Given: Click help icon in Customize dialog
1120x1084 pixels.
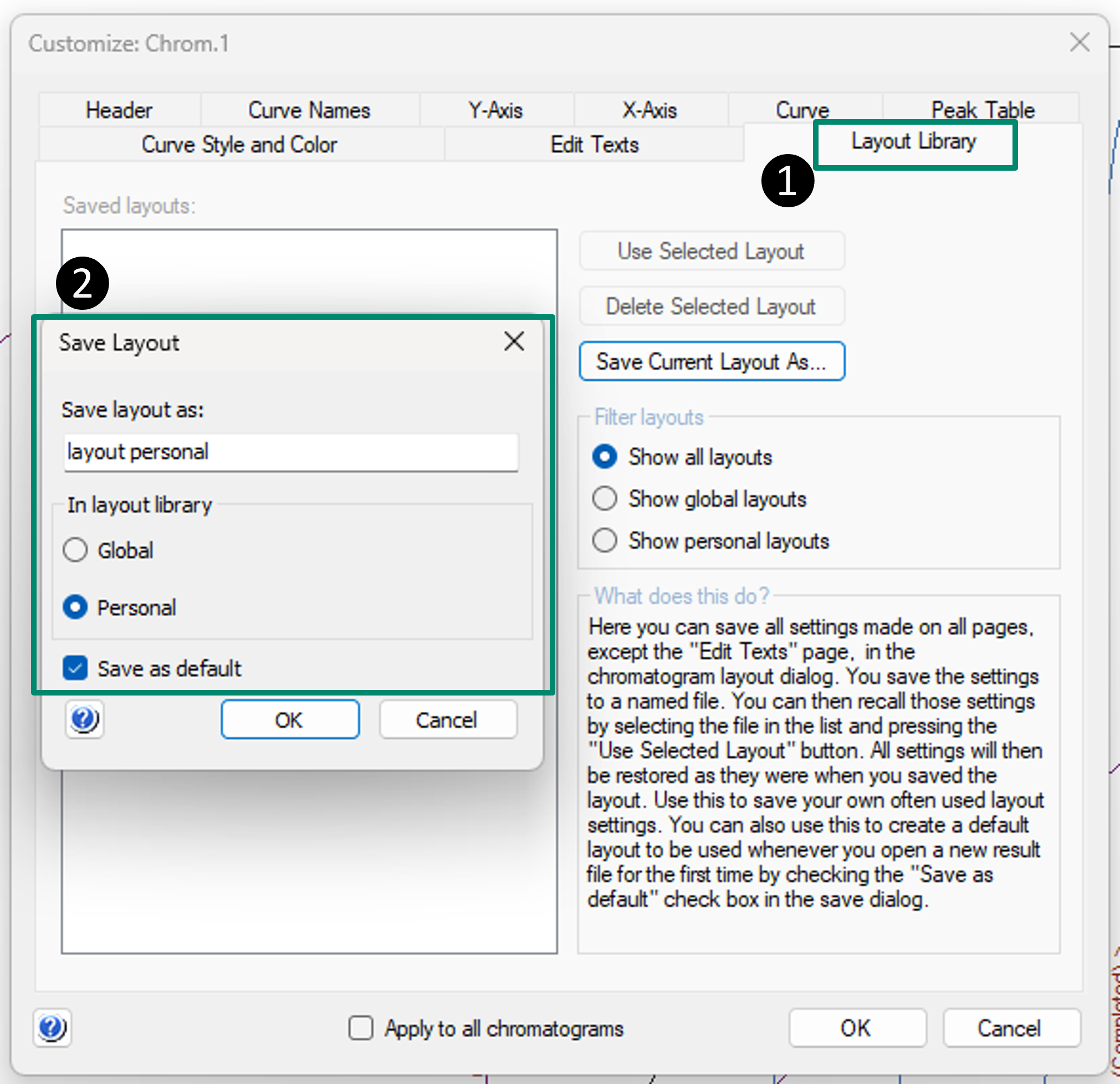Looking at the screenshot, I should [x=52, y=1027].
